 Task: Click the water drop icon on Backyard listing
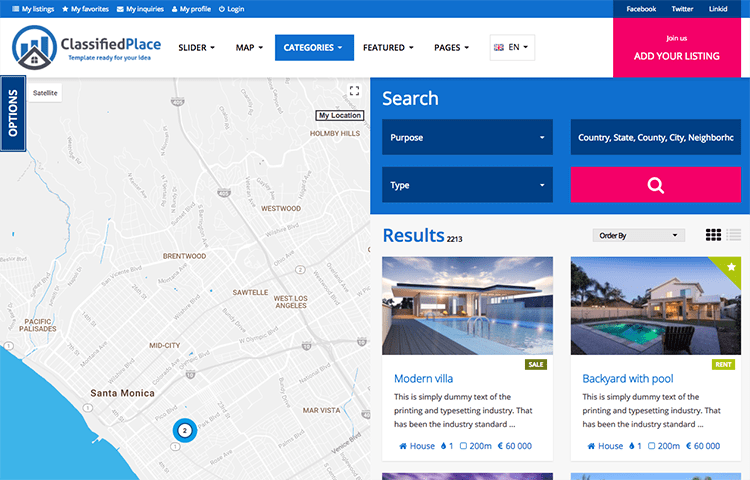pos(632,446)
